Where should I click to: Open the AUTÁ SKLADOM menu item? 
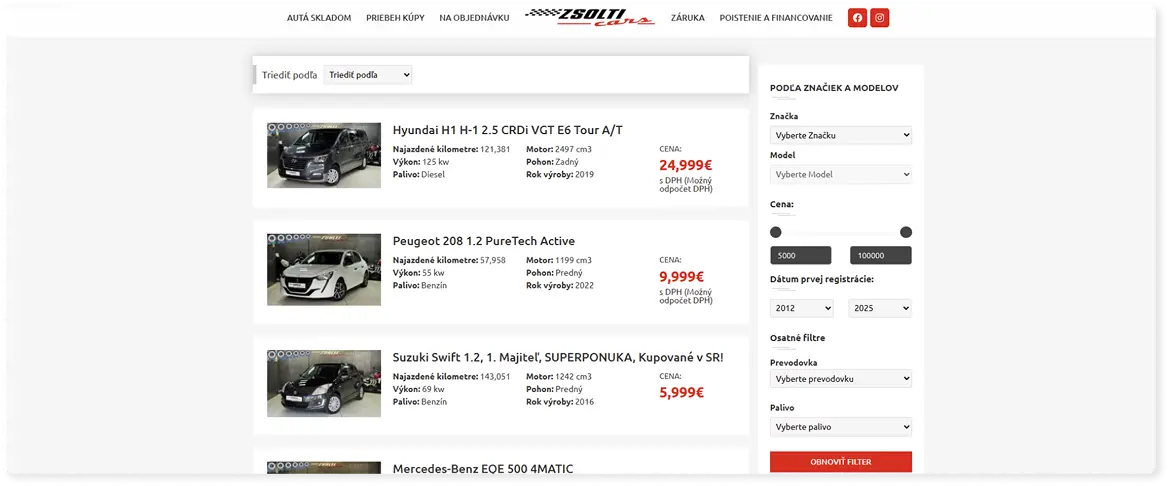click(x=319, y=18)
